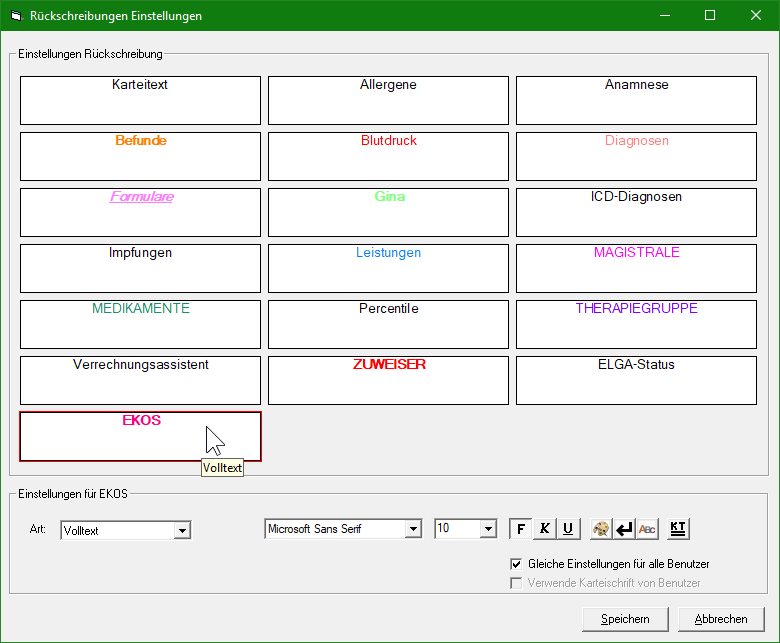Maximize the Rückschreibungen Einstellungen window

tap(710, 15)
